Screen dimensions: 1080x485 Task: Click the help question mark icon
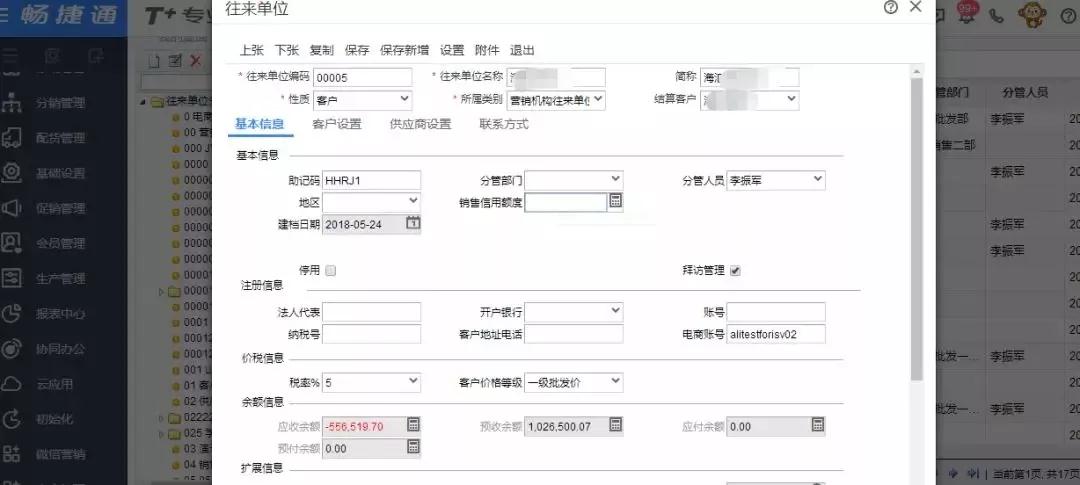(x=891, y=8)
